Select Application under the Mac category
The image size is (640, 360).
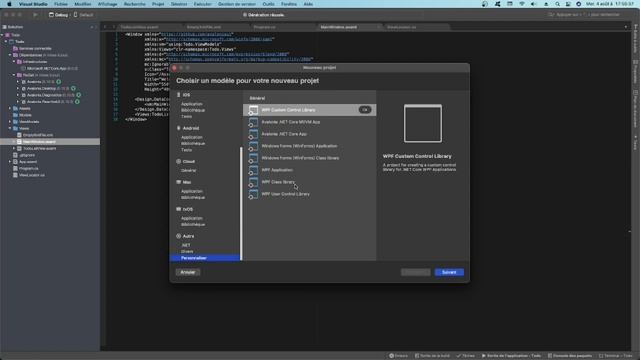coord(191,191)
